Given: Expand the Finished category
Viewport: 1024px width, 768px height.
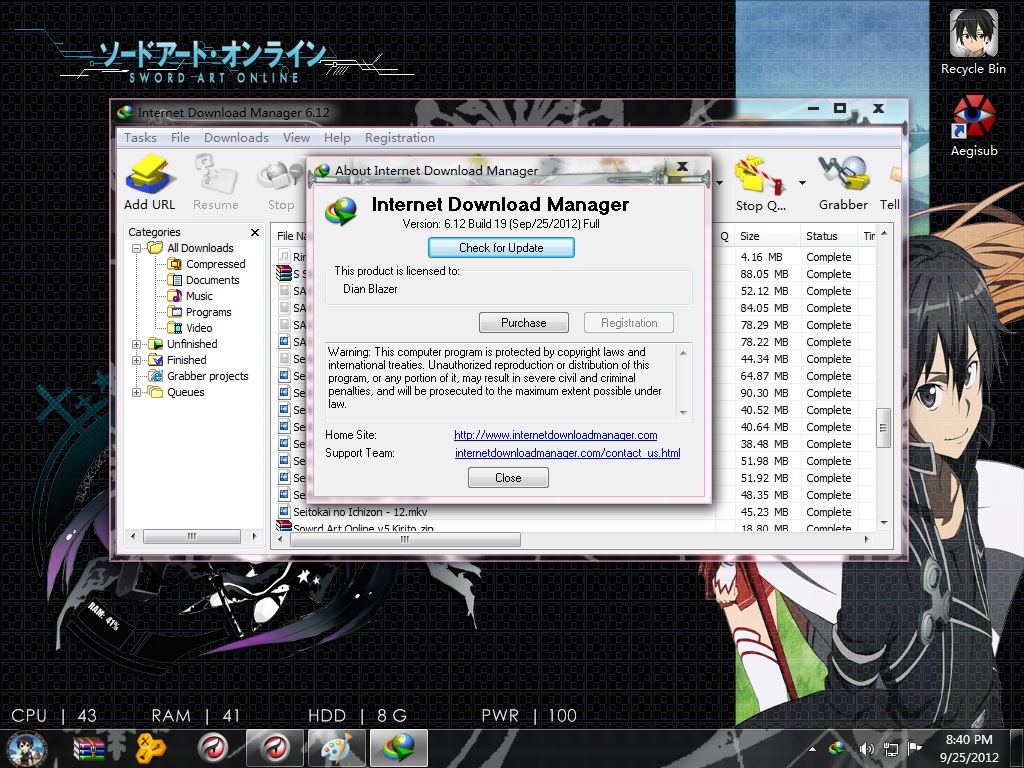Looking at the screenshot, I should point(136,360).
